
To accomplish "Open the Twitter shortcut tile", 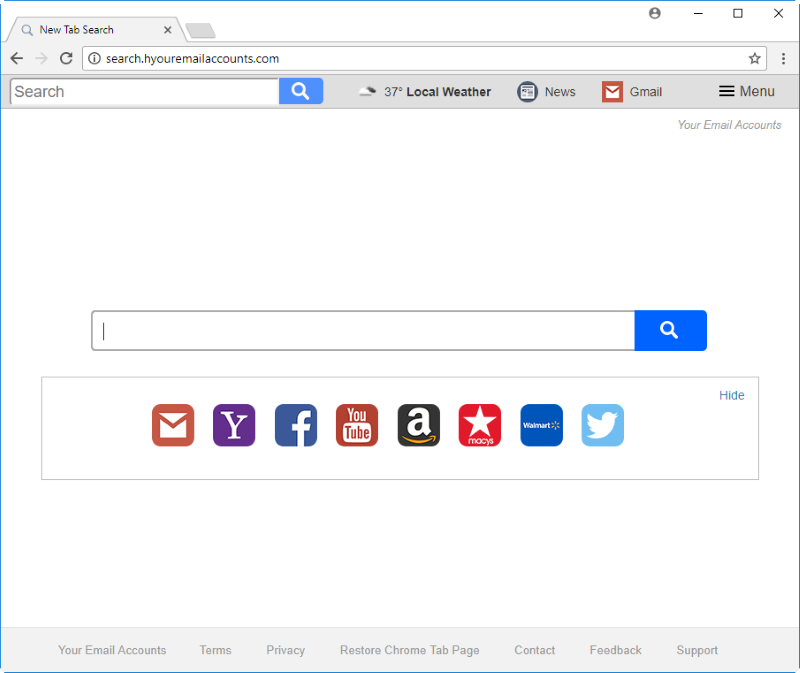I will (x=603, y=425).
